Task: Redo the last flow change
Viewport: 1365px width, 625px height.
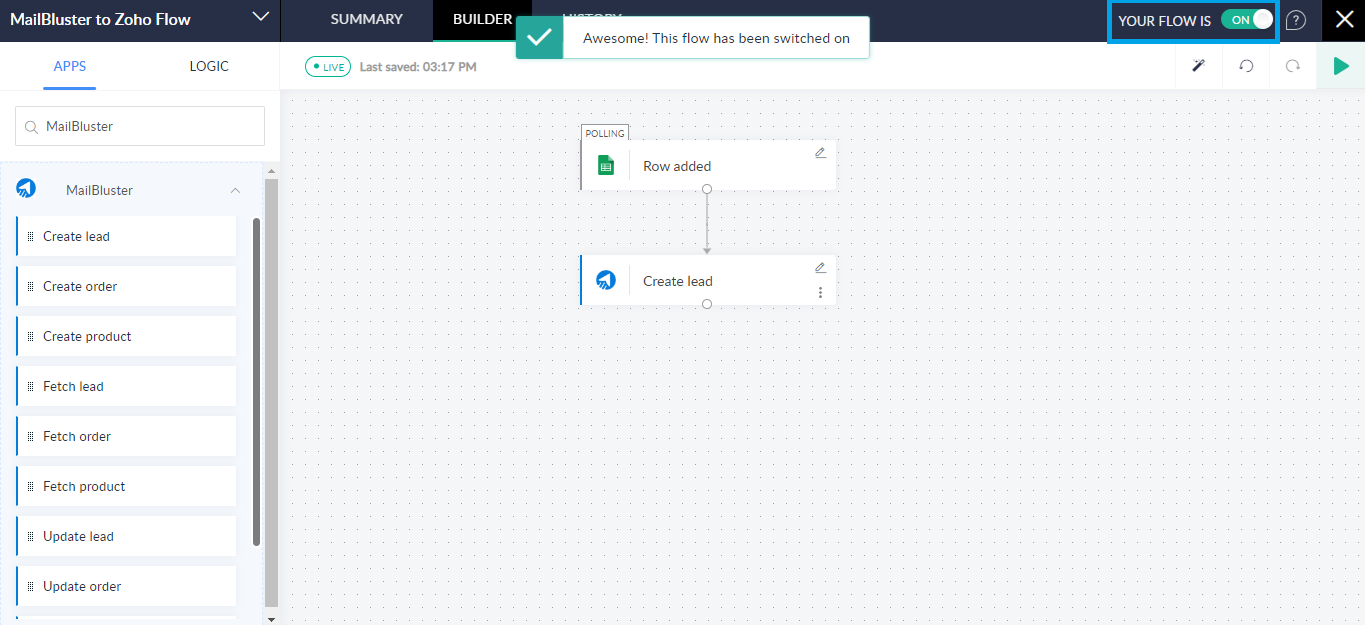Action: click(x=1292, y=65)
